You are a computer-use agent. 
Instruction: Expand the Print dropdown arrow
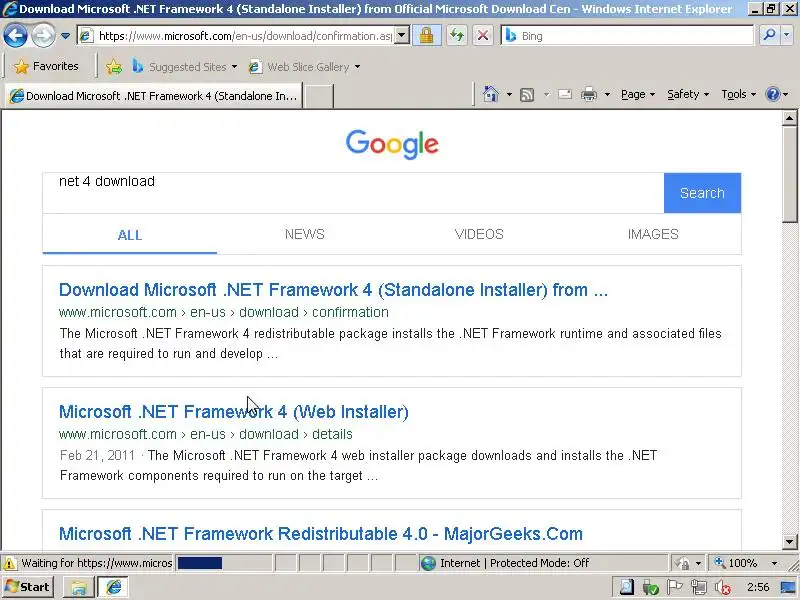point(607,94)
